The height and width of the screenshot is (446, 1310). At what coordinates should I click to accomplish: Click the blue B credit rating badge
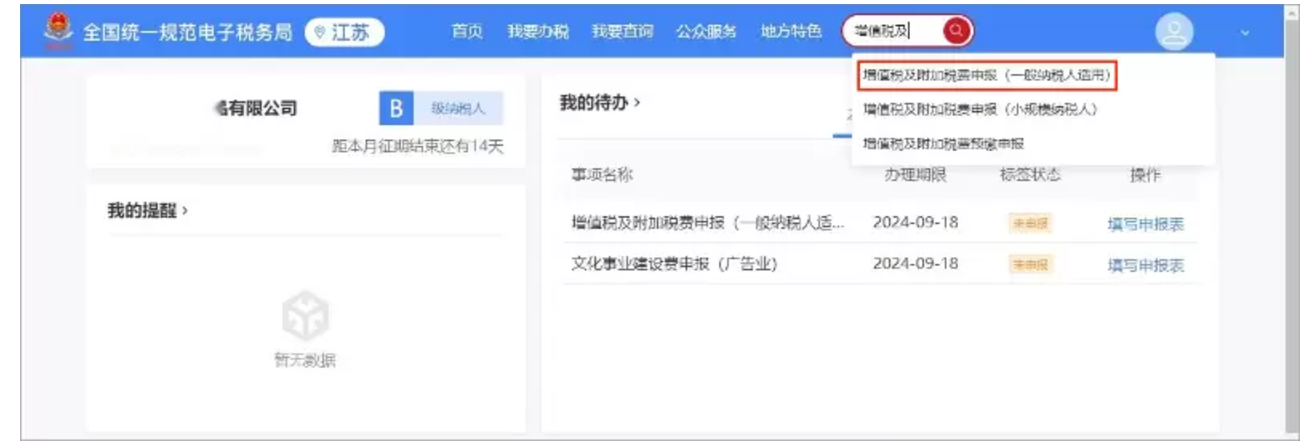click(395, 109)
